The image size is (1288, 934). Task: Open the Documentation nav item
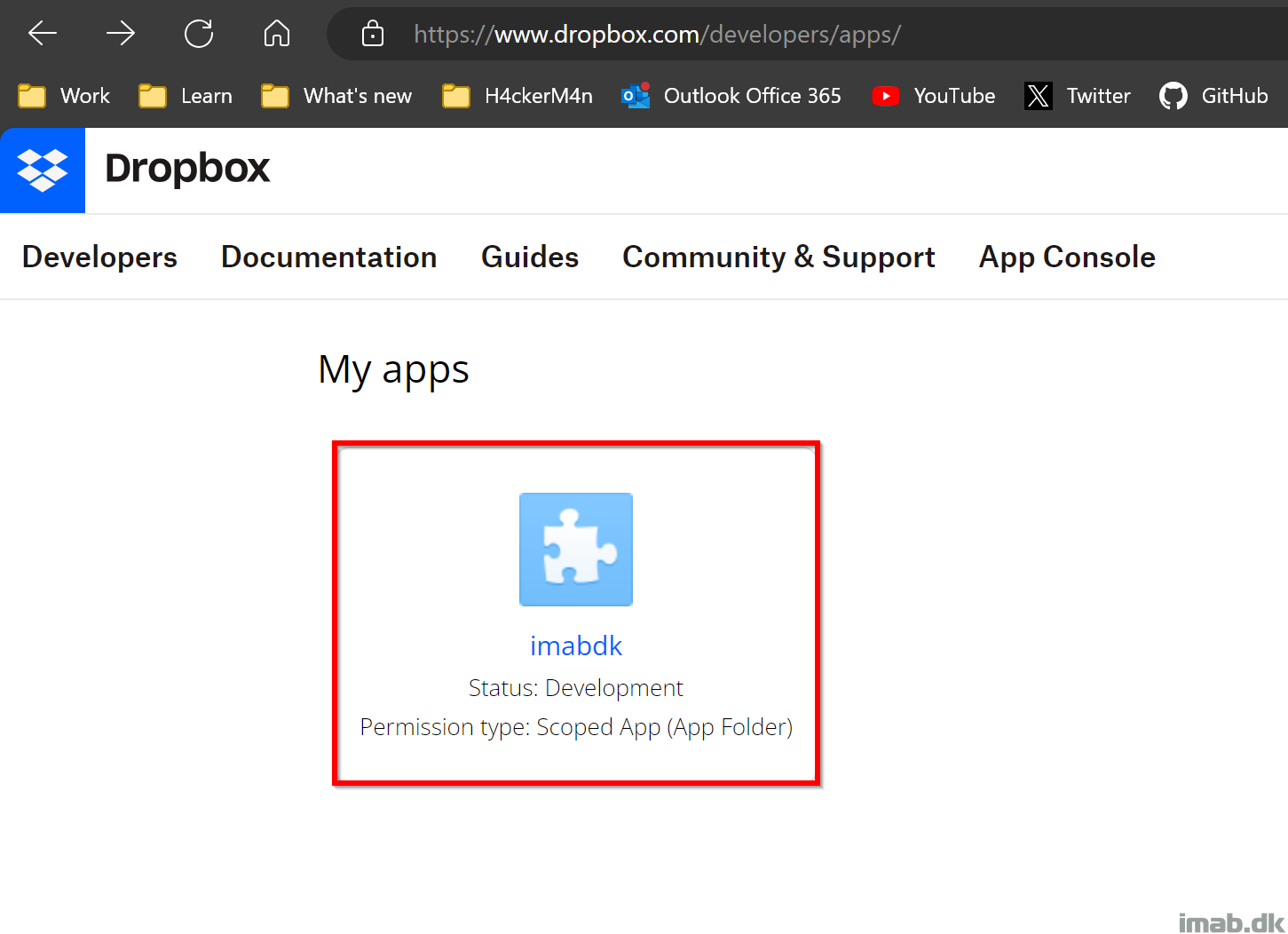(328, 257)
